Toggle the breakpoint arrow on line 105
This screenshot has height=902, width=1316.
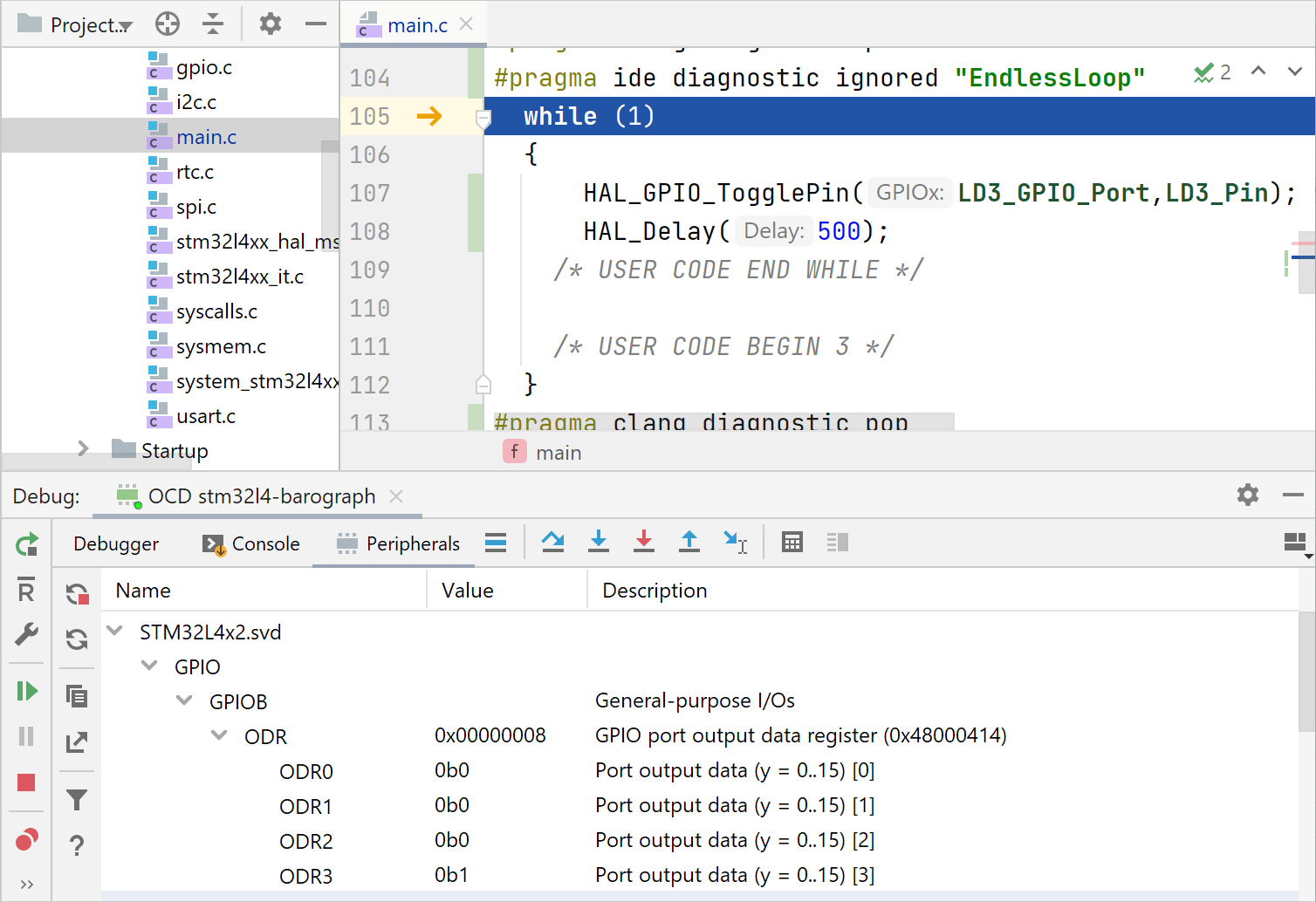click(x=429, y=116)
